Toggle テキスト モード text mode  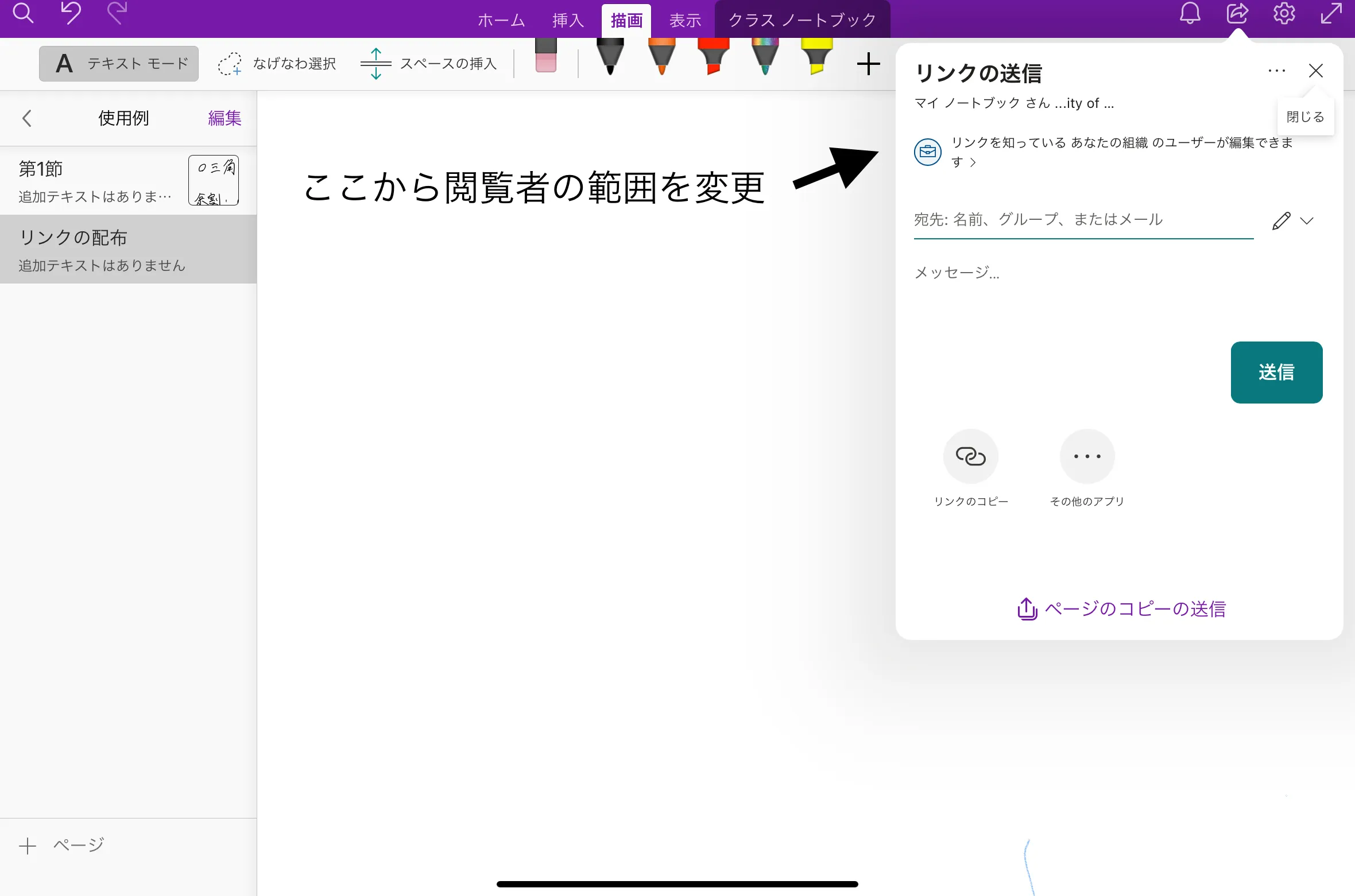click(119, 64)
